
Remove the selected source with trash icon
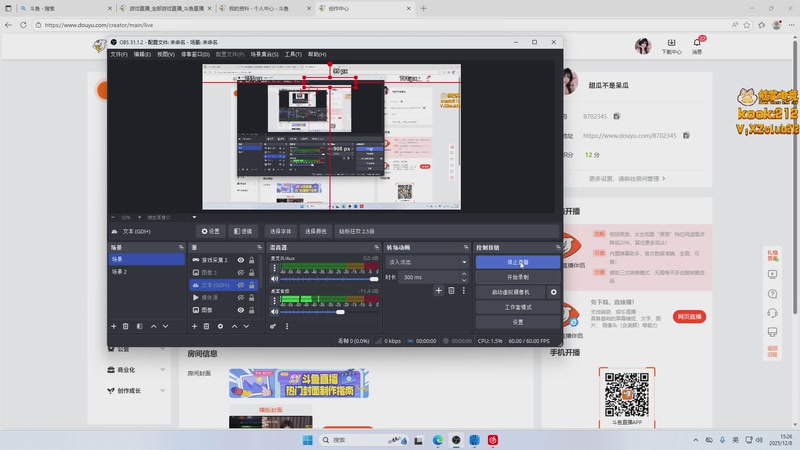(x=206, y=326)
